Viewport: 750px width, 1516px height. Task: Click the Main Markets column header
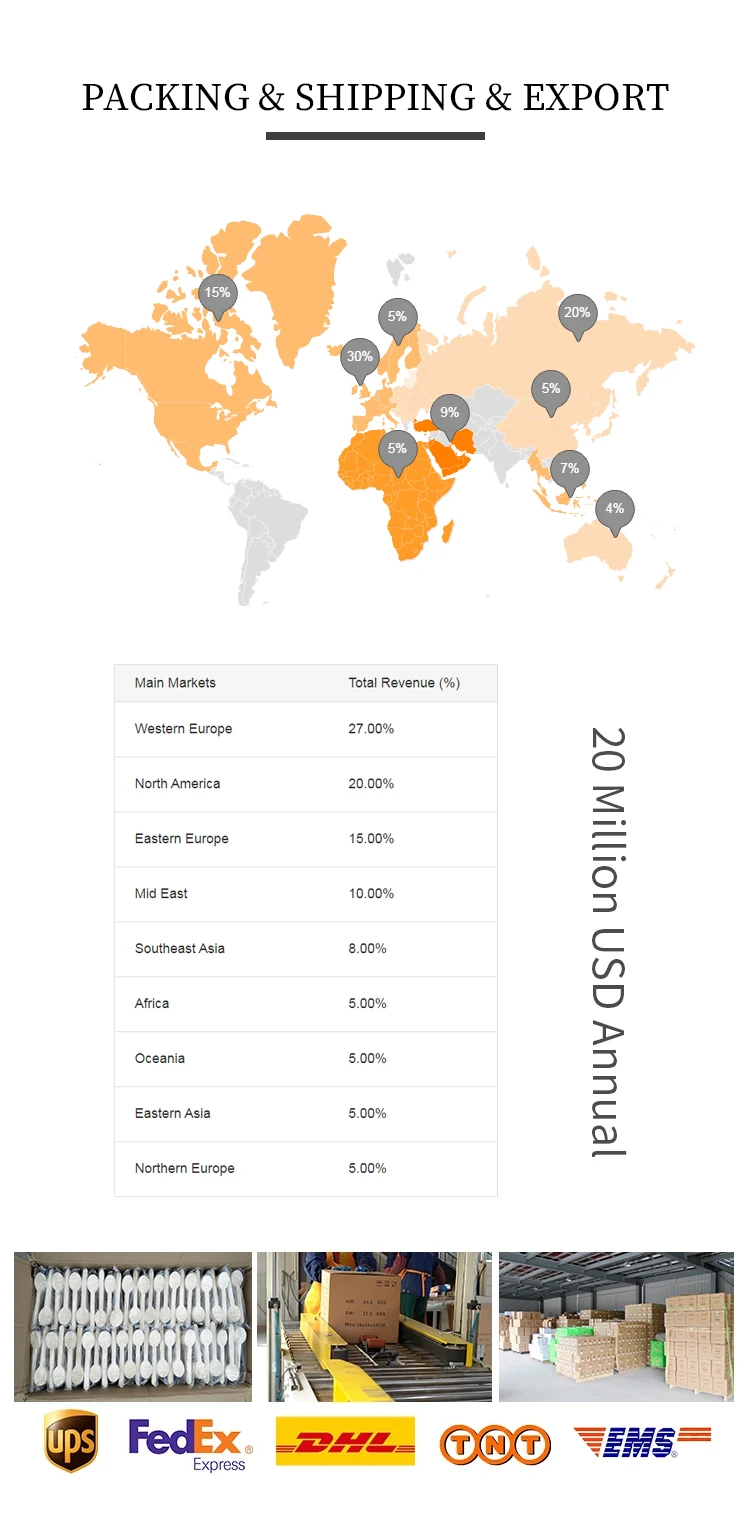click(x=175, y=683)
